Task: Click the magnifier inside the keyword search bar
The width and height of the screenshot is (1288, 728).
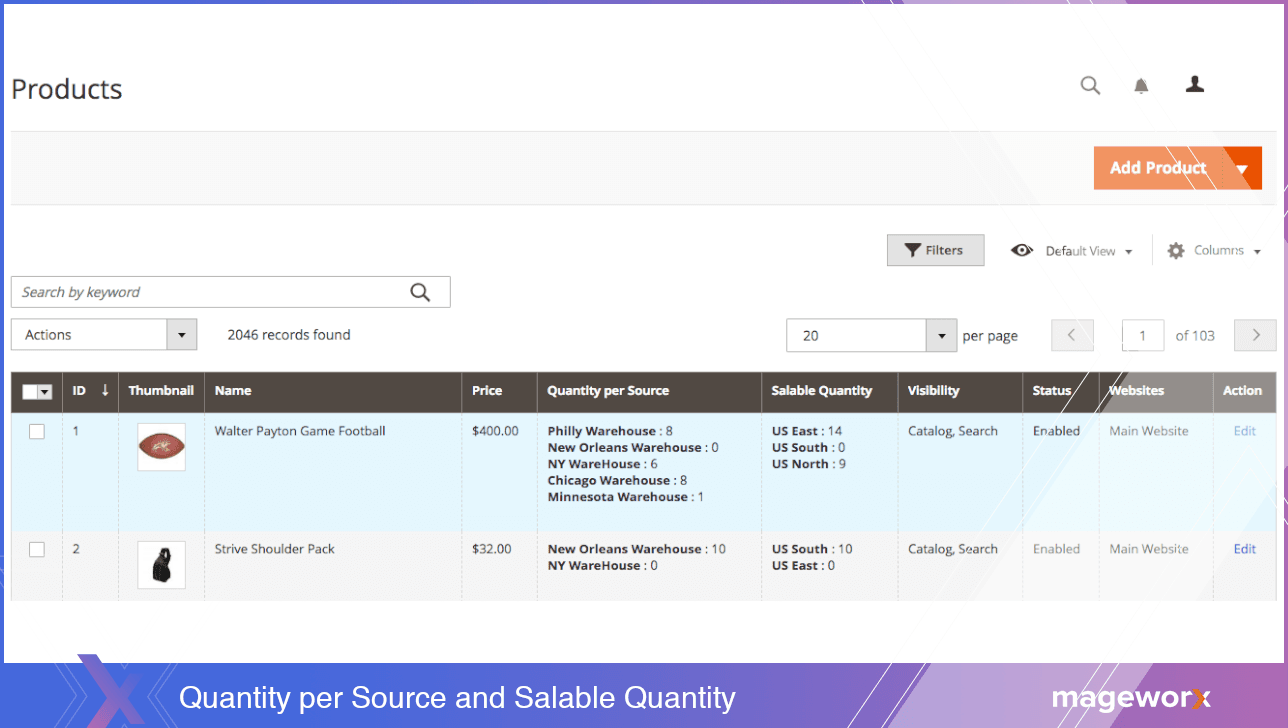Action: click(420, 291)
